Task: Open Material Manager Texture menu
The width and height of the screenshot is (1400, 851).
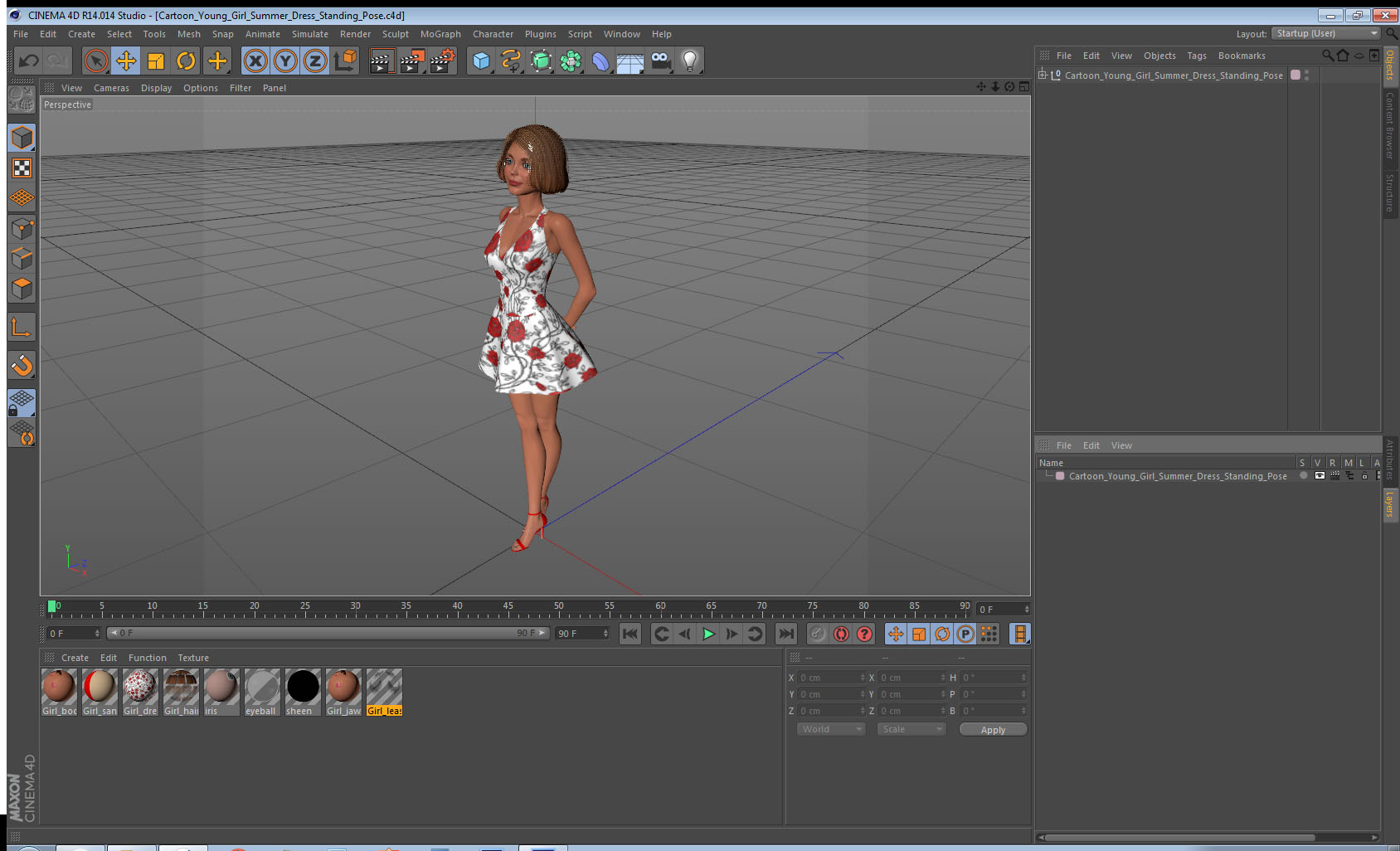Action: click(x=193, y=658)
